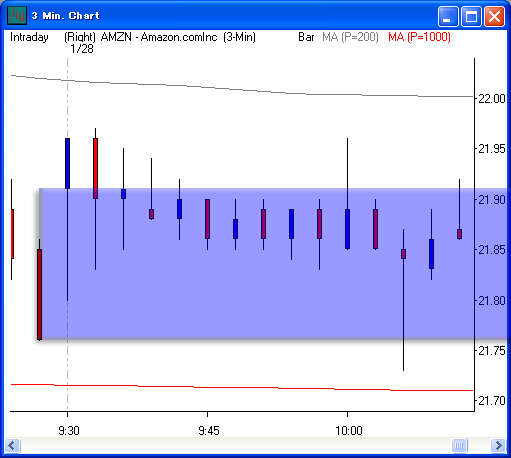Click the 9:30 time axis marker
Image resolution: width=511 pixels, height=458 pixels.
(69, 431)
